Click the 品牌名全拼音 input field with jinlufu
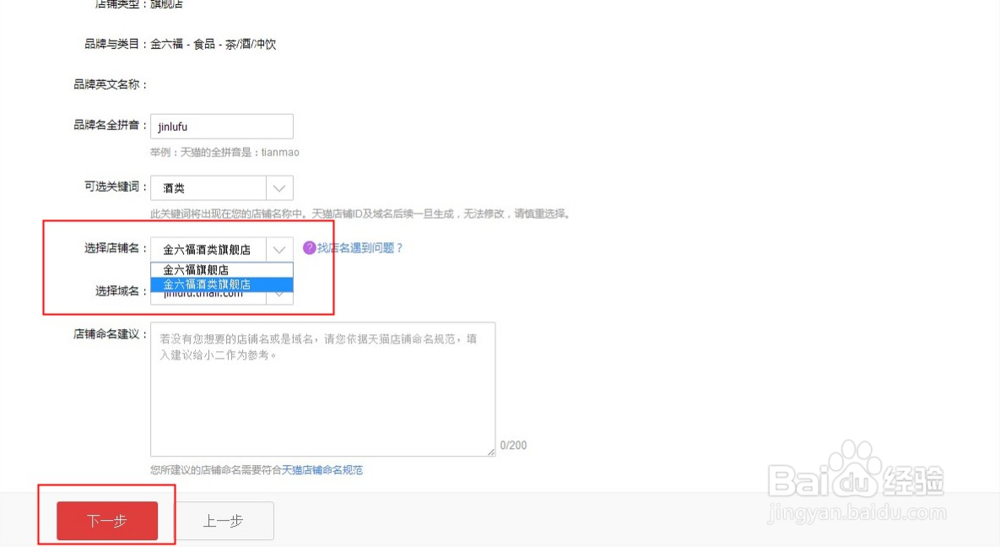Screen dimensions: 1000x547 pyautogui.click(x=221, y=126)
